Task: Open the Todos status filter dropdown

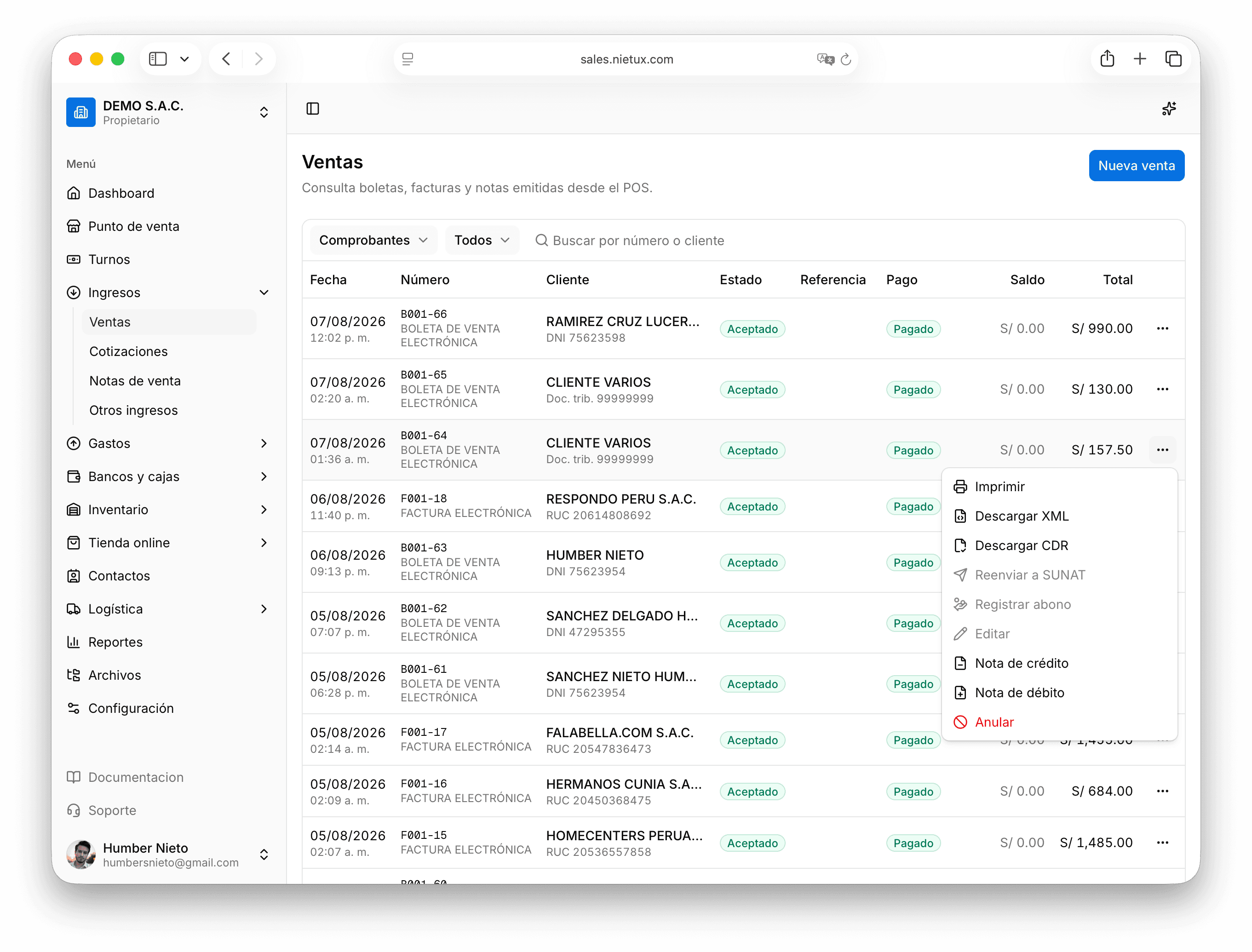Action: click(482, 240)
